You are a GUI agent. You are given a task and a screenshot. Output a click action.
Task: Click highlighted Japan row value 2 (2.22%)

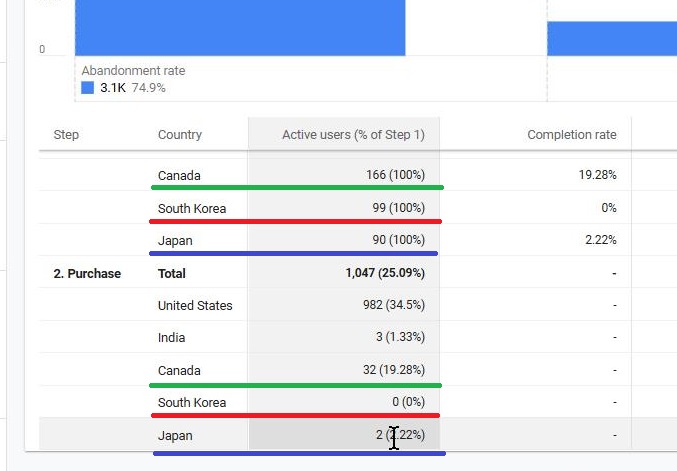click(x=400, y=435)
